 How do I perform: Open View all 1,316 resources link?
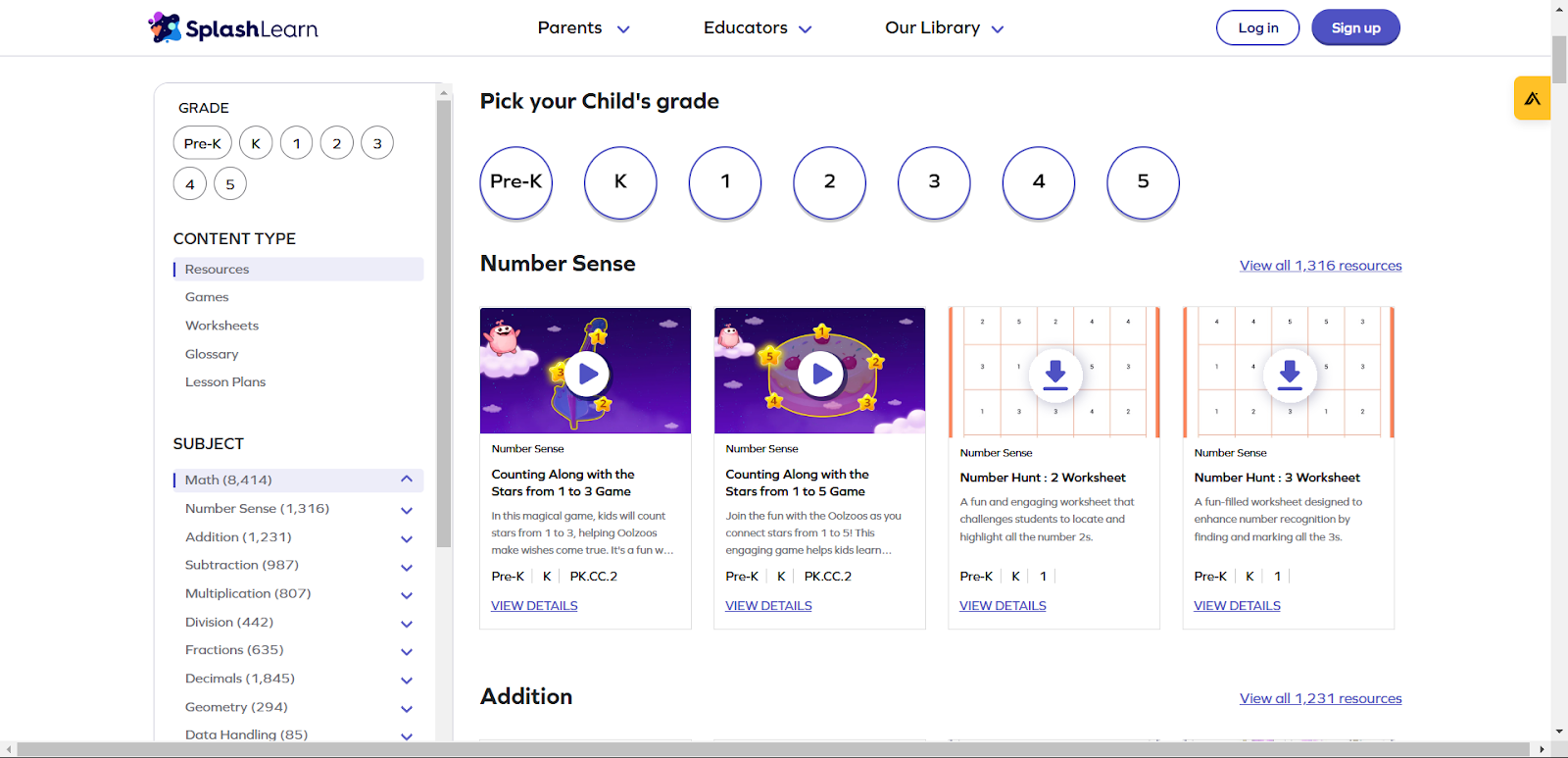pyautogui.click(x=1320, y=266)
